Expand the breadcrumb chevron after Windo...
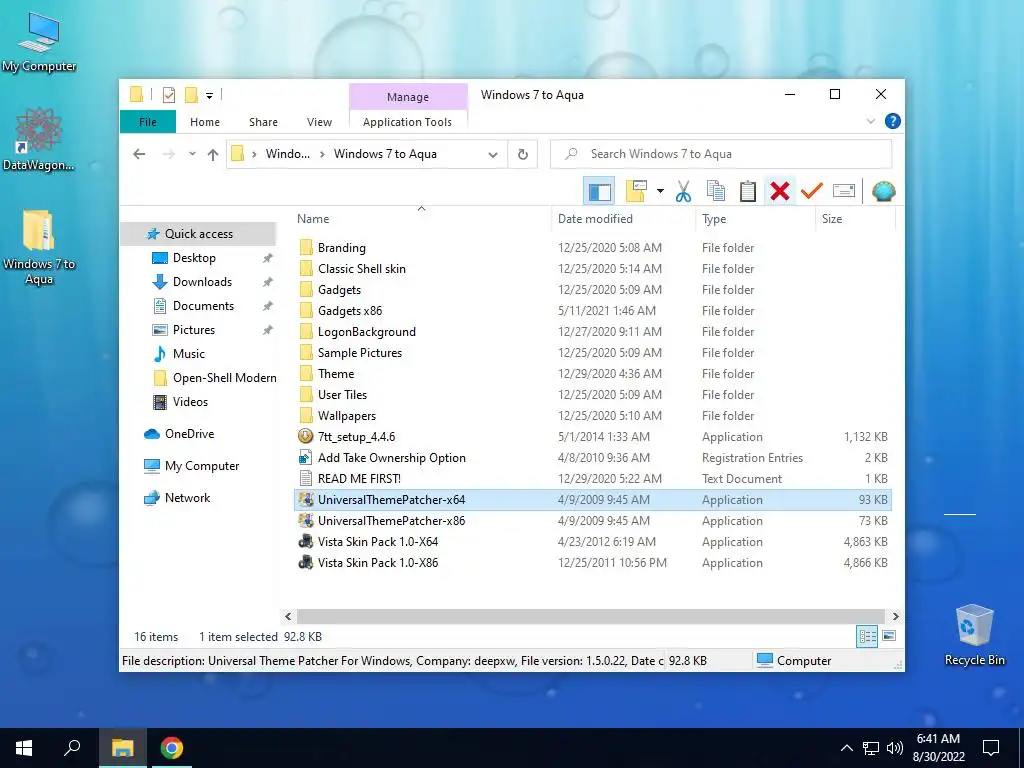This screenshot has height=768, width=1024. point(322,154)
